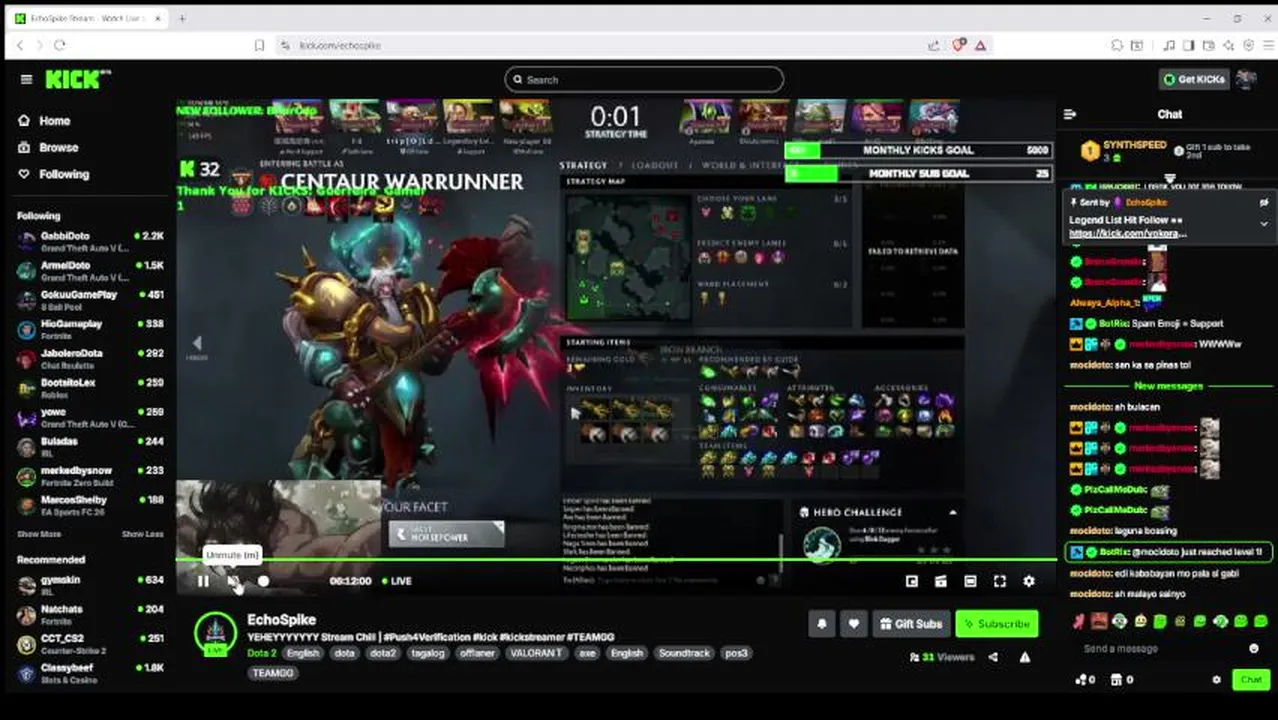Pause the stream video
The width and height of the screenshot is (1278, 720).
[204, 581]
